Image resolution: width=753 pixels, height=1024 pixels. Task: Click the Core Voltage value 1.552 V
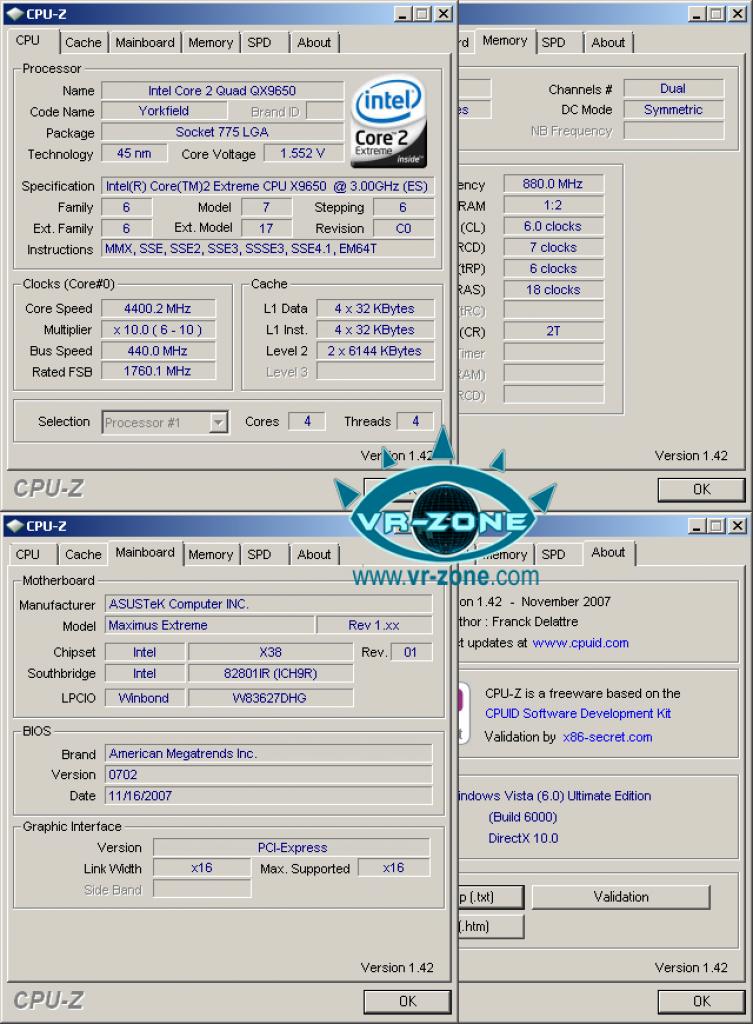click(302, 153)
